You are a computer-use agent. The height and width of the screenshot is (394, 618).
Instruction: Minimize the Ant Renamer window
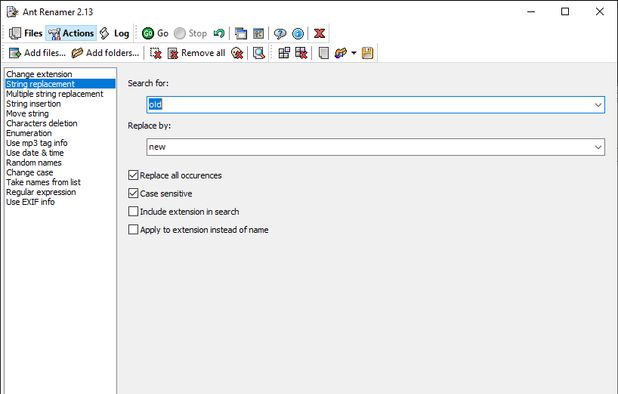[x=531, y=12]
